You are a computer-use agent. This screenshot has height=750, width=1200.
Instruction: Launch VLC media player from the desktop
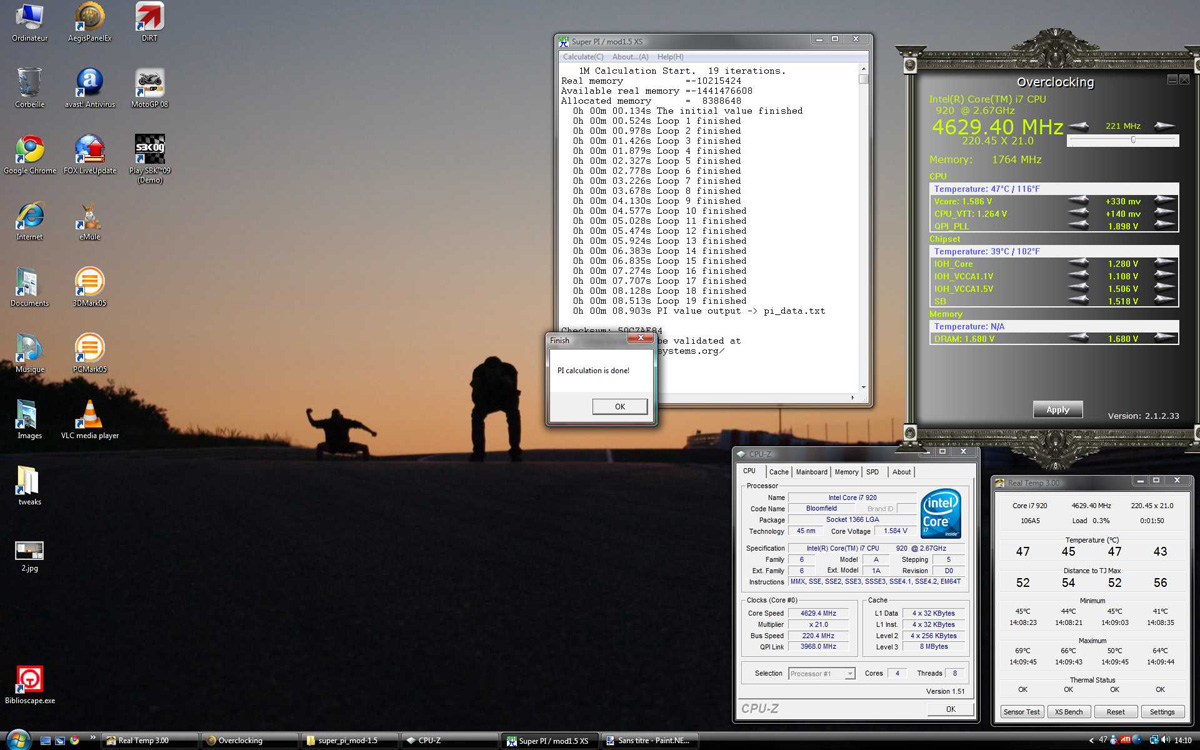tap(90, 419)
